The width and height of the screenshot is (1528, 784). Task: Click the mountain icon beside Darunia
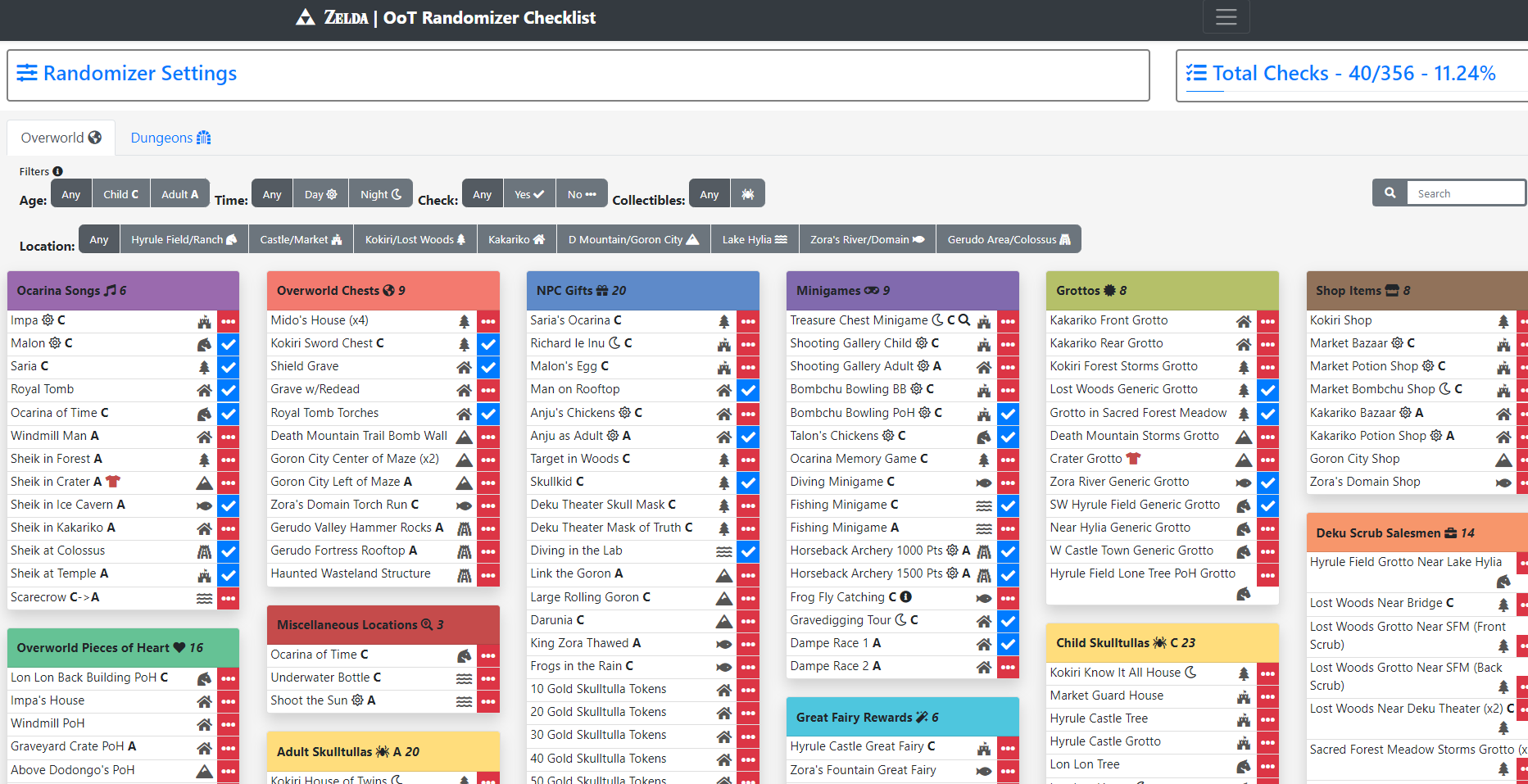click(723, 621)
